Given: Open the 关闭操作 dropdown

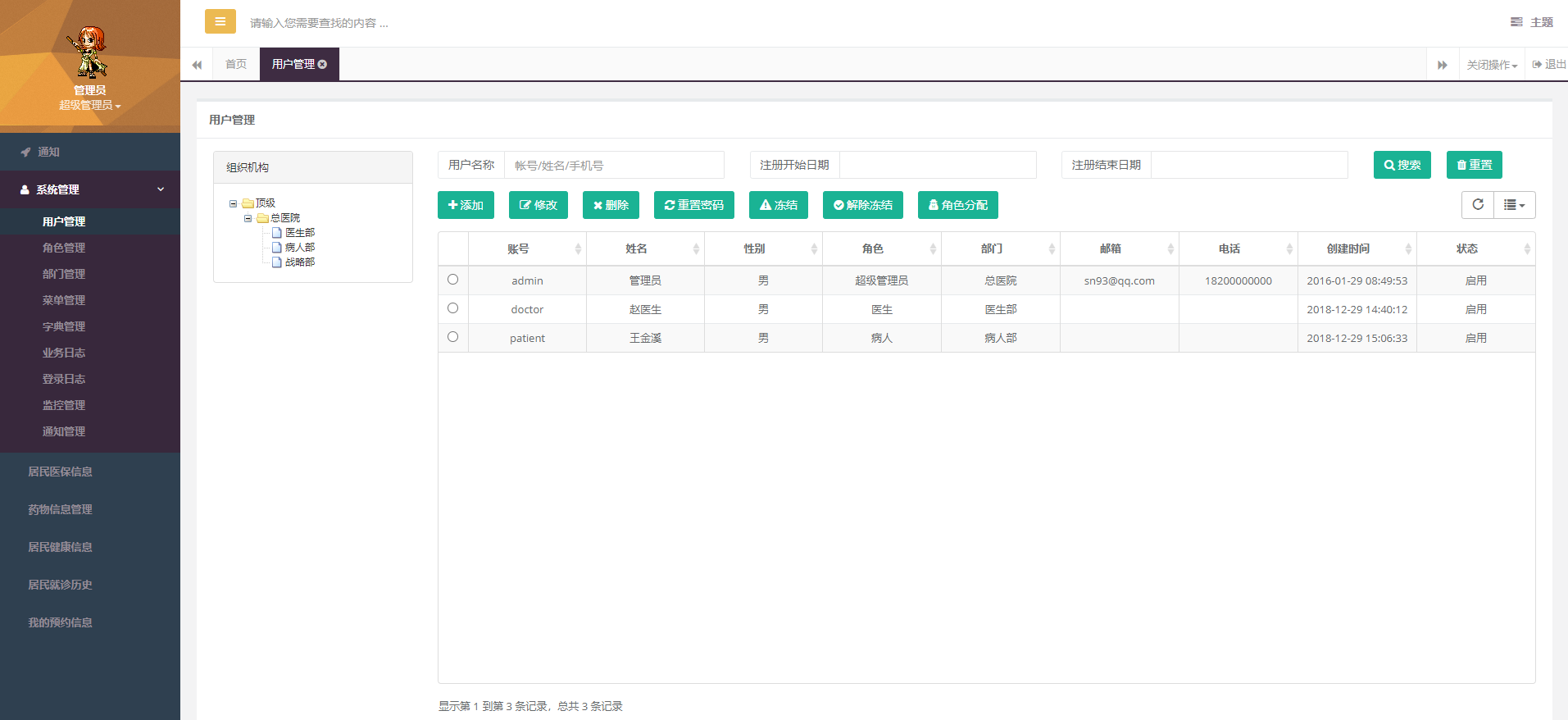Looking at the screenshot, I should pyautogui.click(x=1492, y=65).
